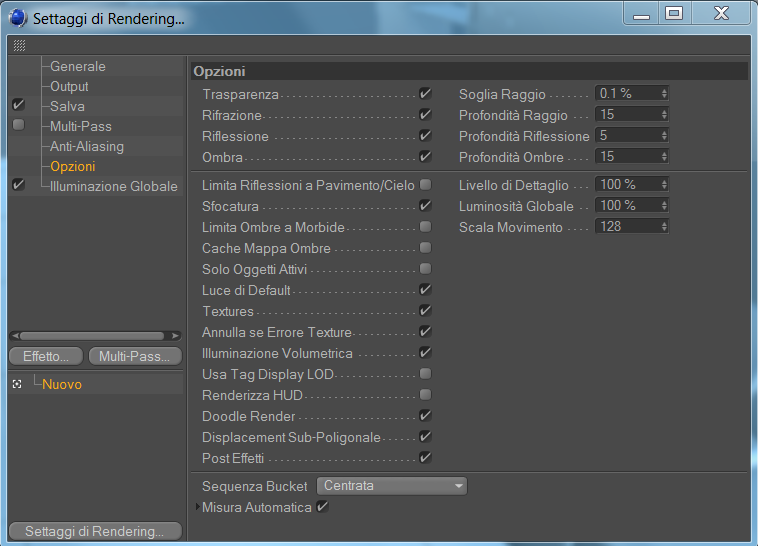Click the Effetto... button
This screenshot has height=546, width=758.
(x=46, y=356)
